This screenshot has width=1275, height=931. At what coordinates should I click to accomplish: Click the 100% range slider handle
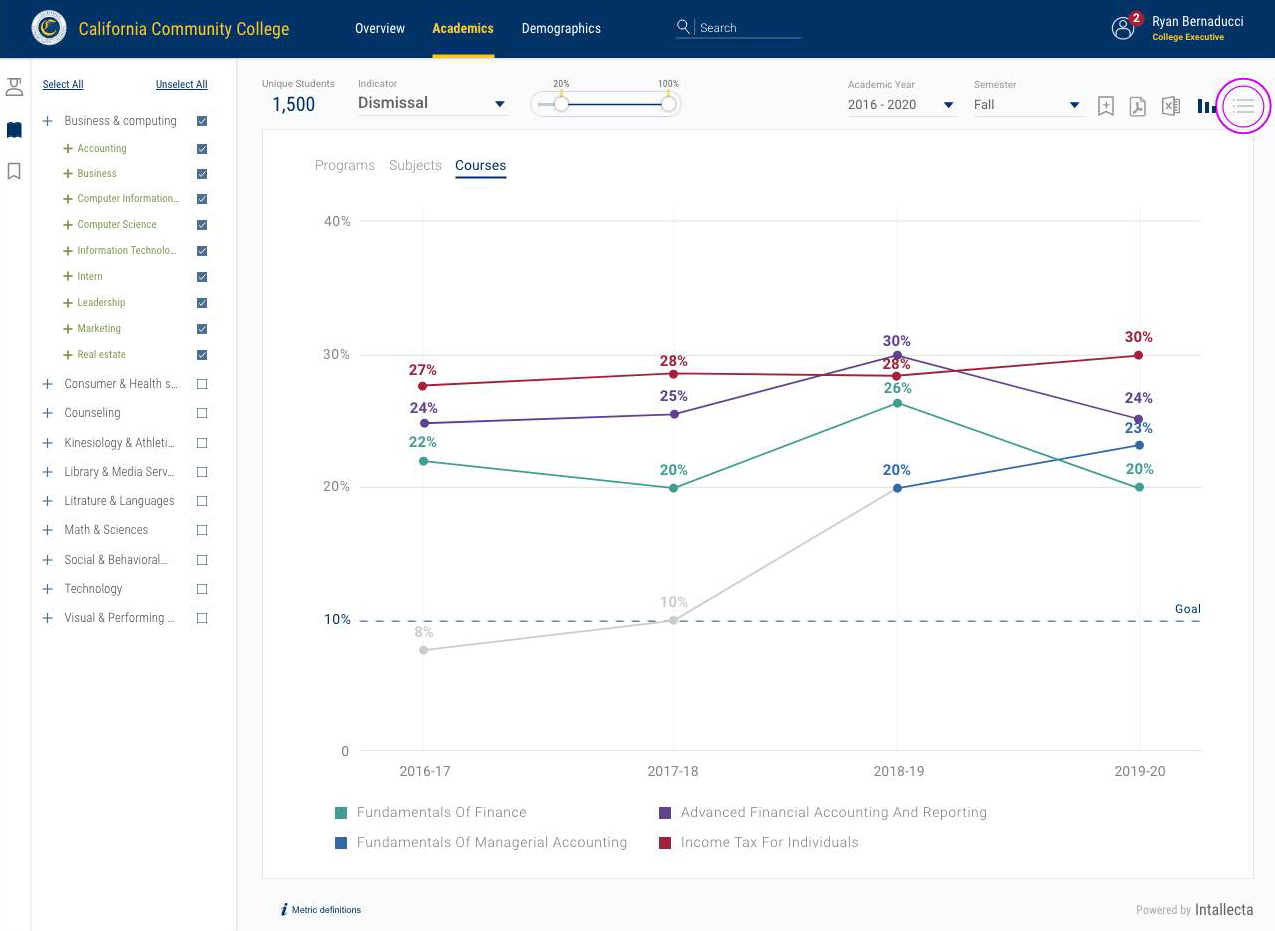(668, 103)
